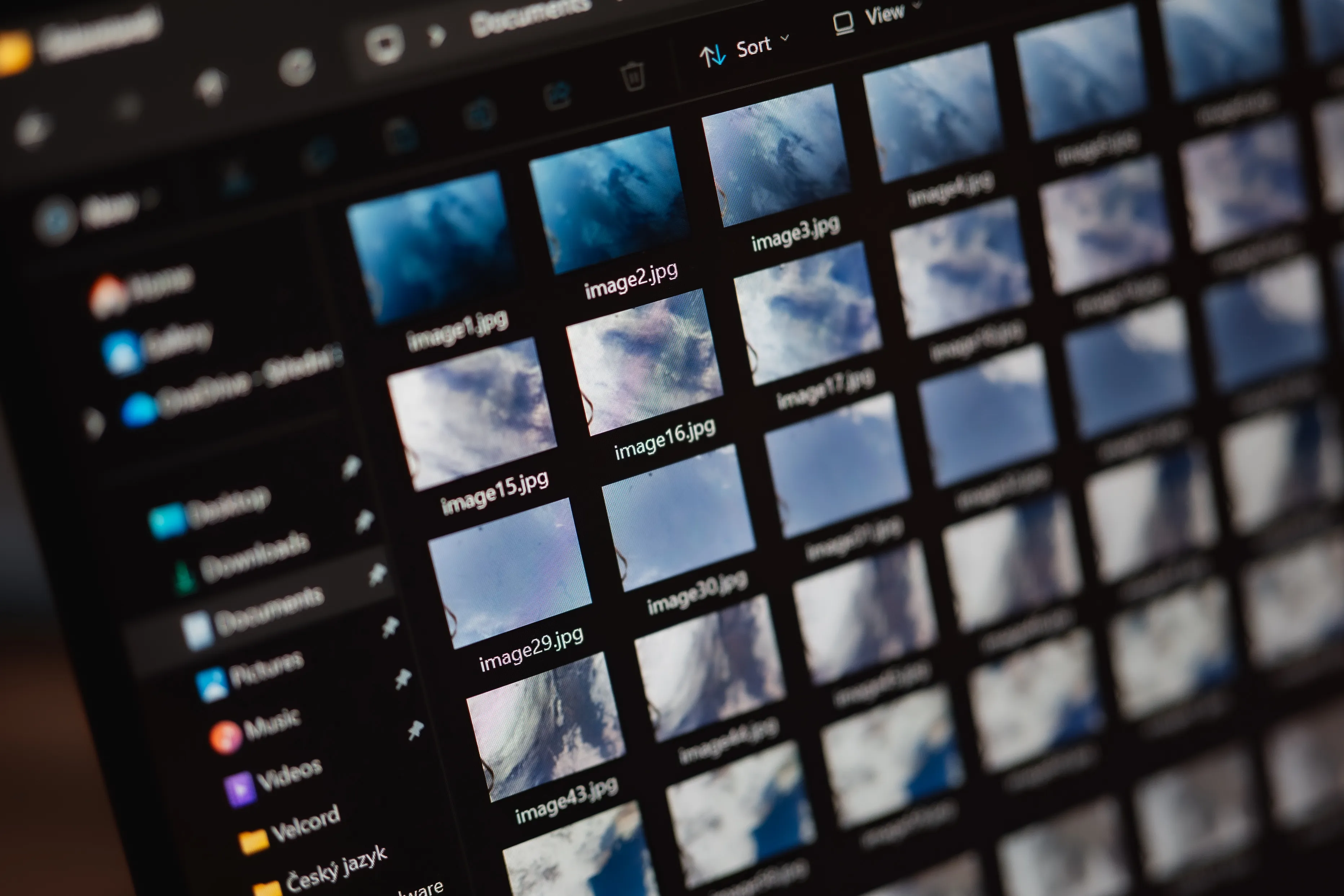Screen dimensions: 1344x896
Task: Expand the OneDrive tree node
Action: point(94,424)
